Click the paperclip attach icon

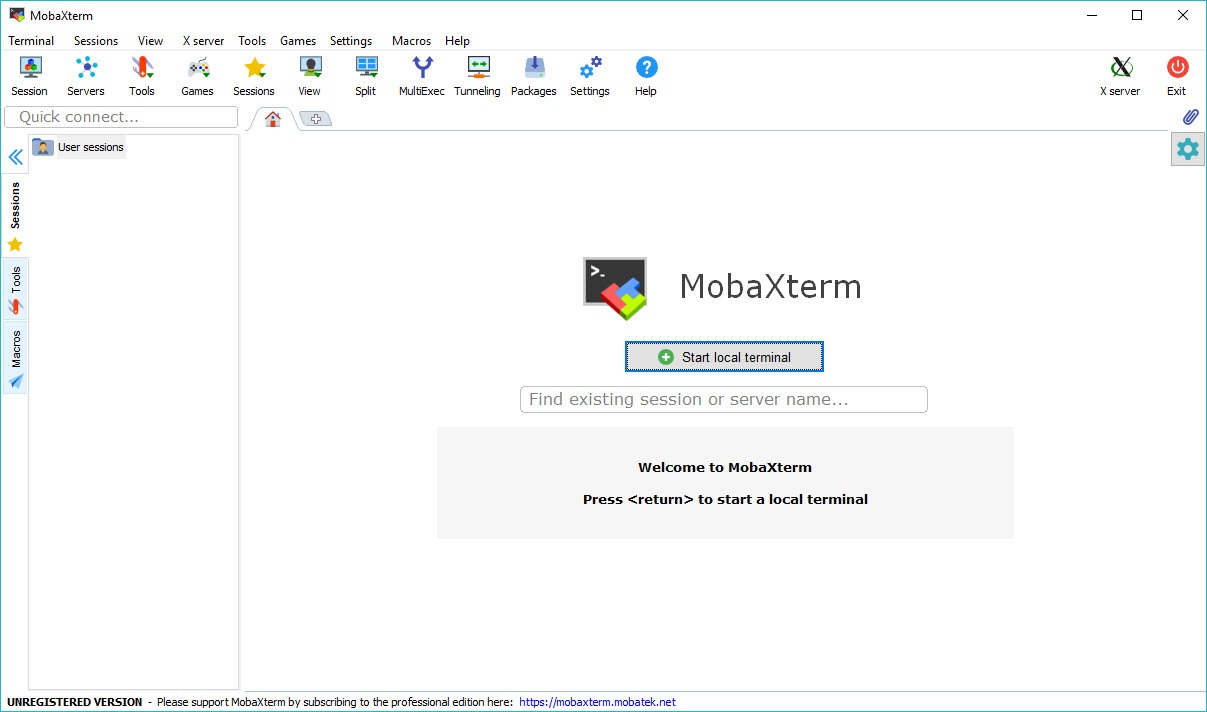point(1190,117)
